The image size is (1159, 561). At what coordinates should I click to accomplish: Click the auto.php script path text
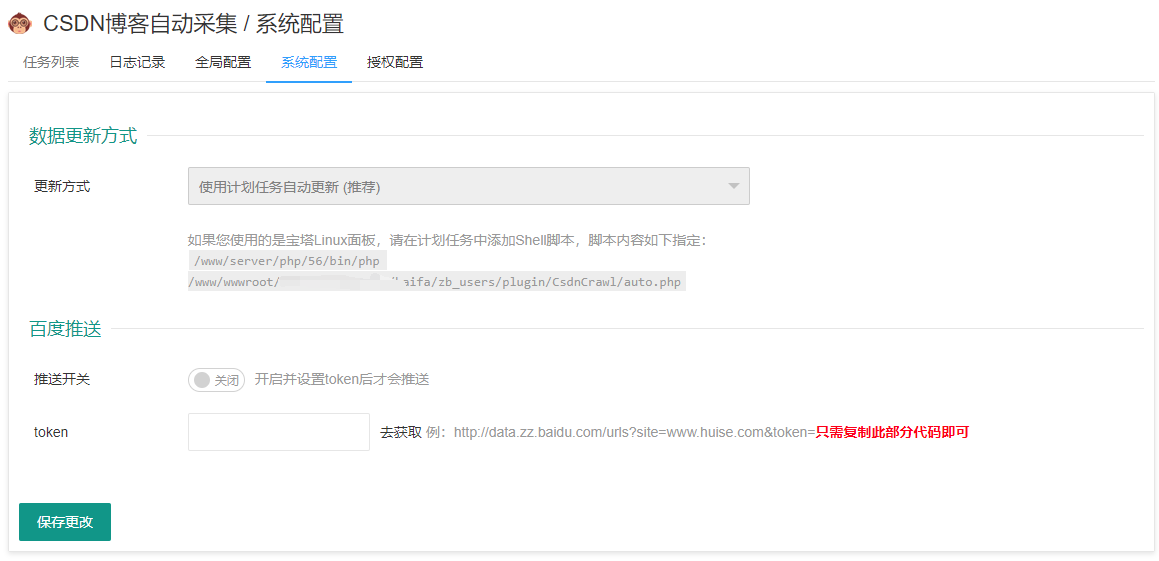[x=437, y=282]
